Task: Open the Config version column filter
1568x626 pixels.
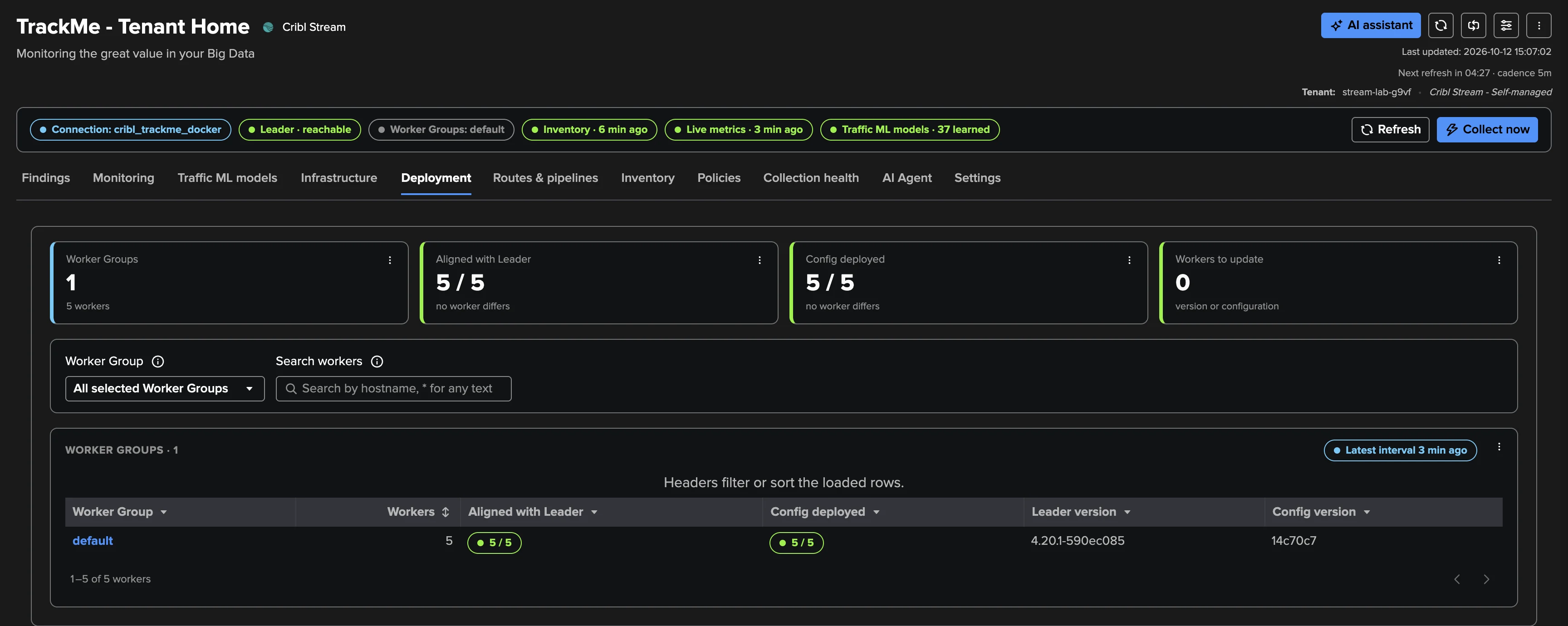Action: (x=1367, y=512)
